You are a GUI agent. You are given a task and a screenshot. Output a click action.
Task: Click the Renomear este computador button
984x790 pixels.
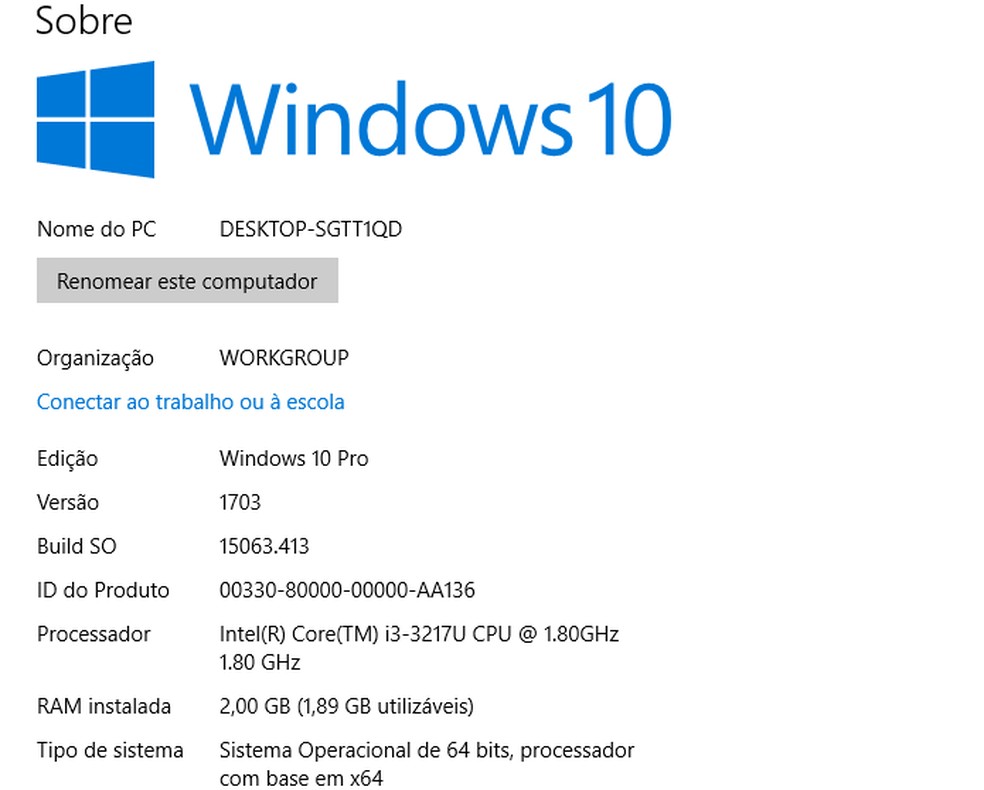187,280
